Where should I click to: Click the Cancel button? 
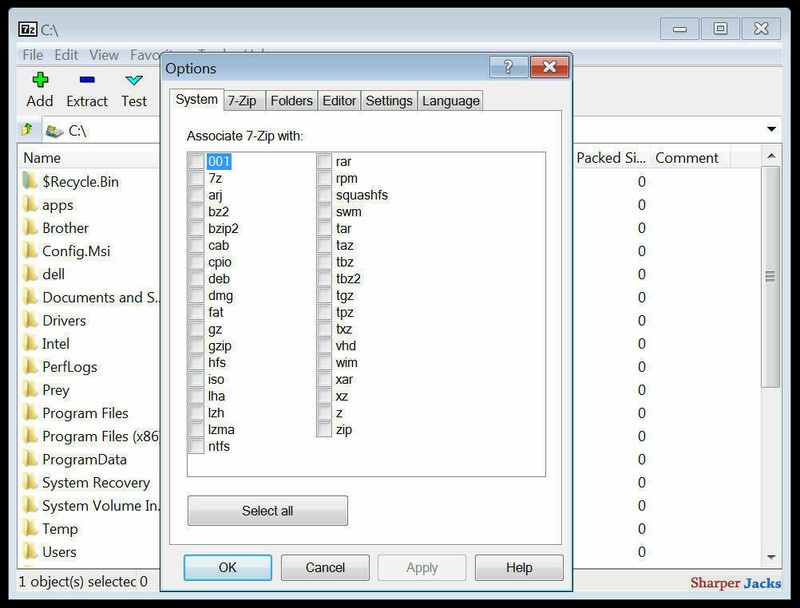325,567
